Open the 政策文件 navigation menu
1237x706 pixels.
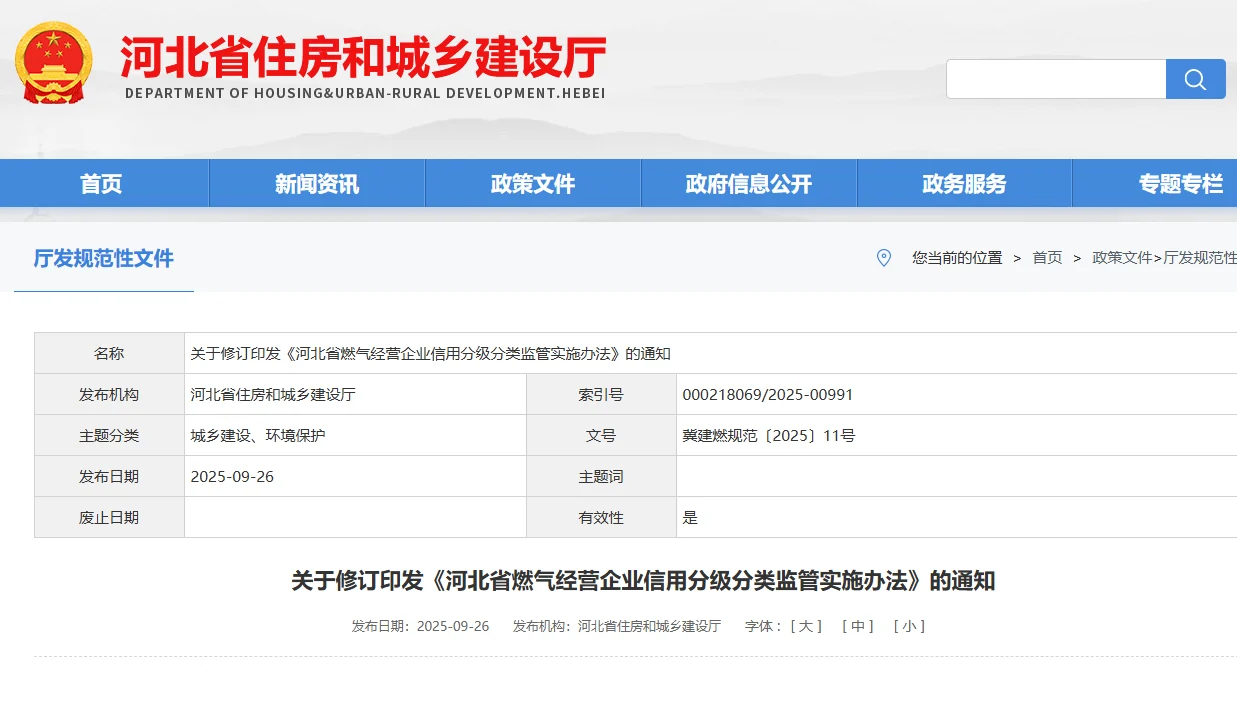(x=533, y=184)
